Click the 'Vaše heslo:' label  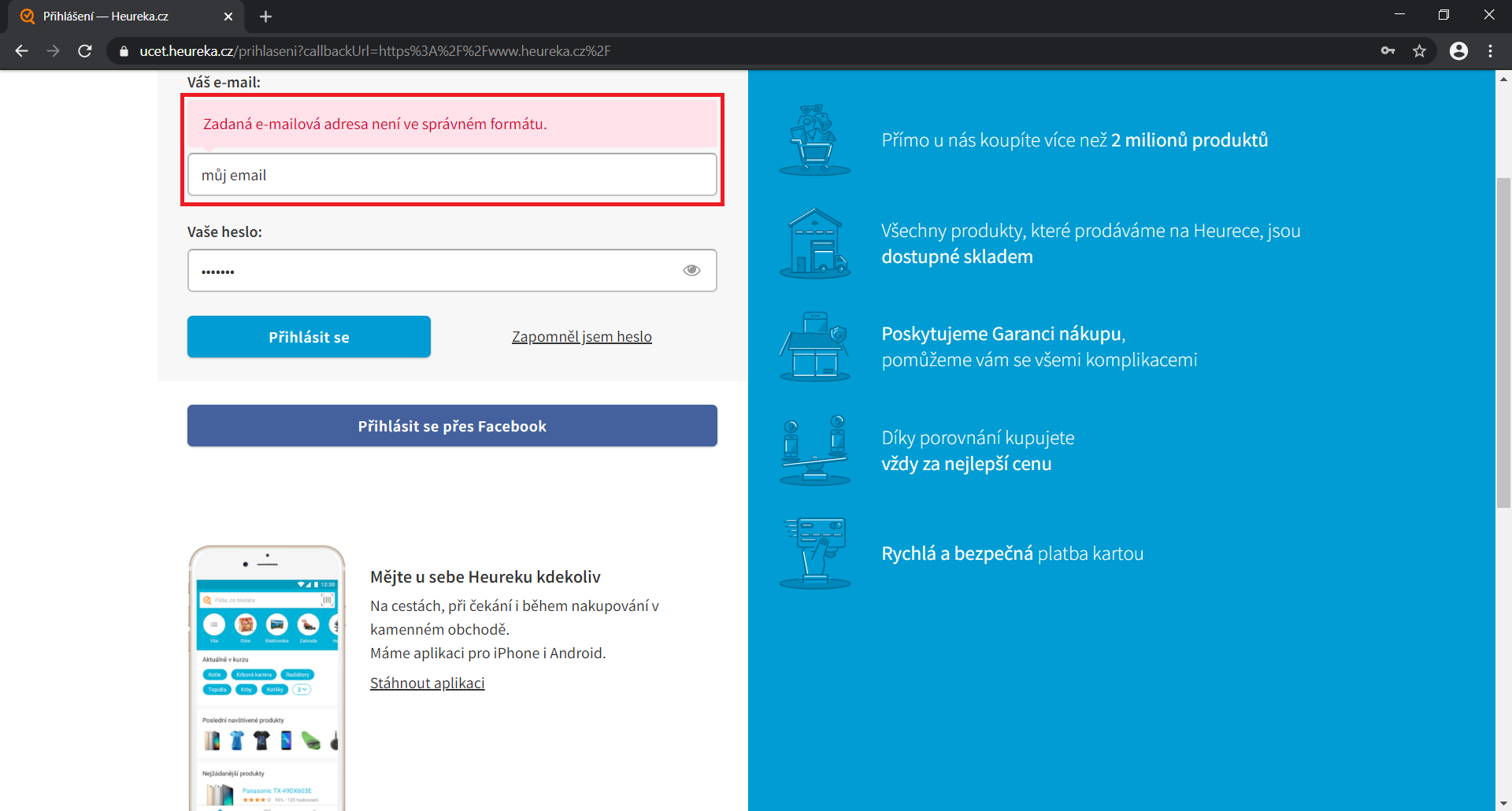click(x=224, y=232)
